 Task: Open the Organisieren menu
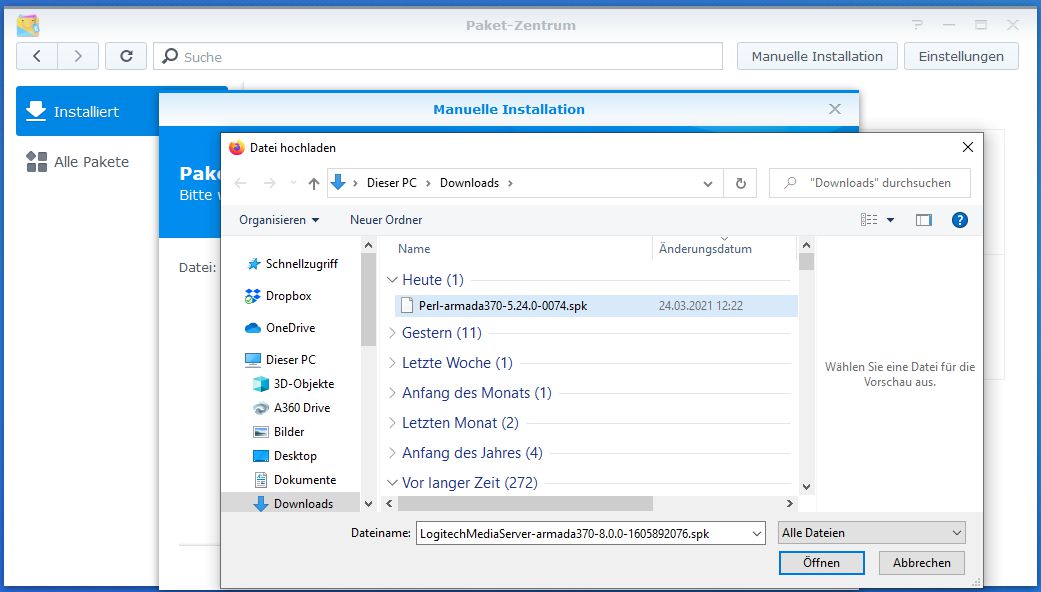279,220
